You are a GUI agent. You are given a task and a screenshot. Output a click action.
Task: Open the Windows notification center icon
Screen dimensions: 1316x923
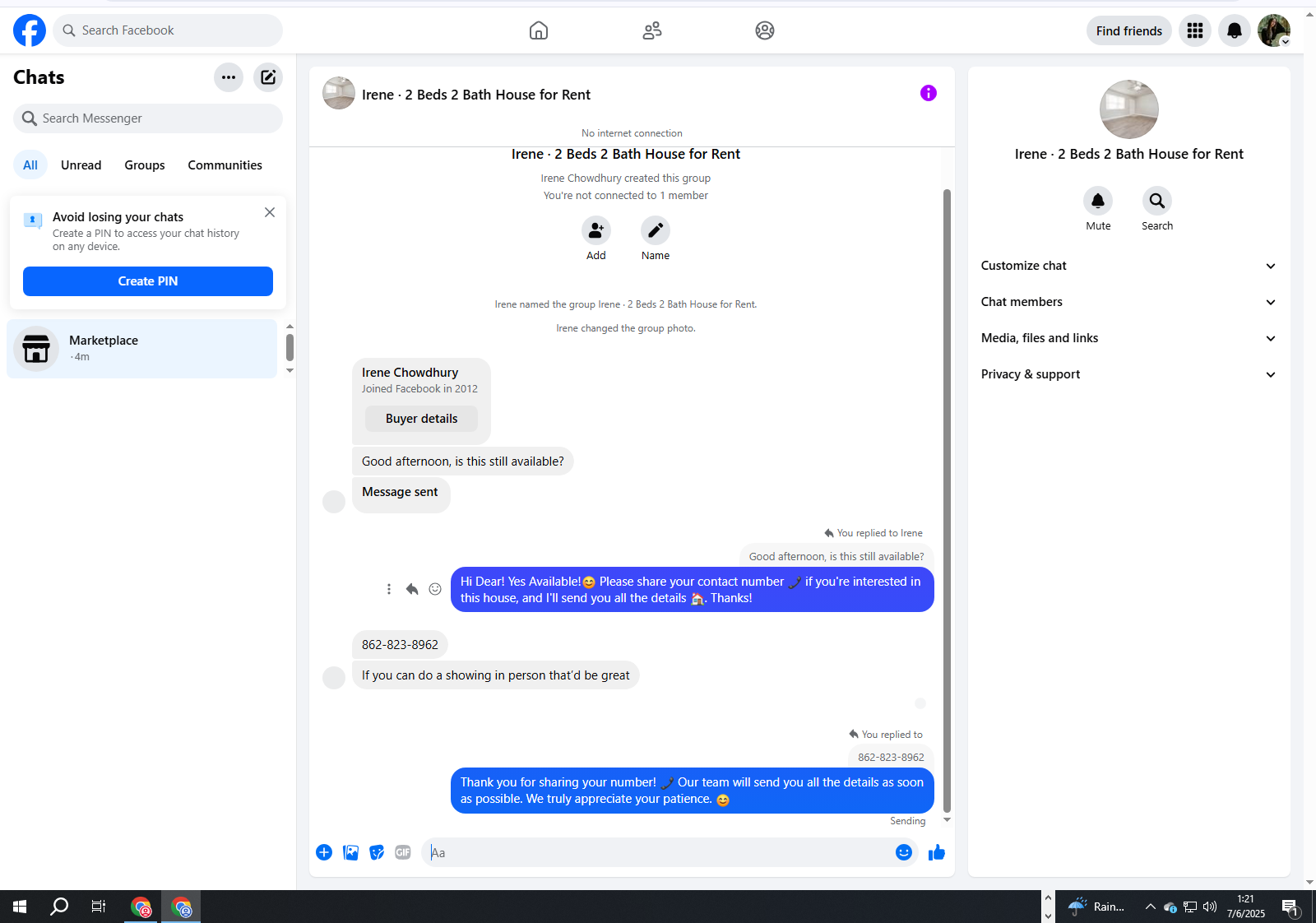tap(1290, 907)
